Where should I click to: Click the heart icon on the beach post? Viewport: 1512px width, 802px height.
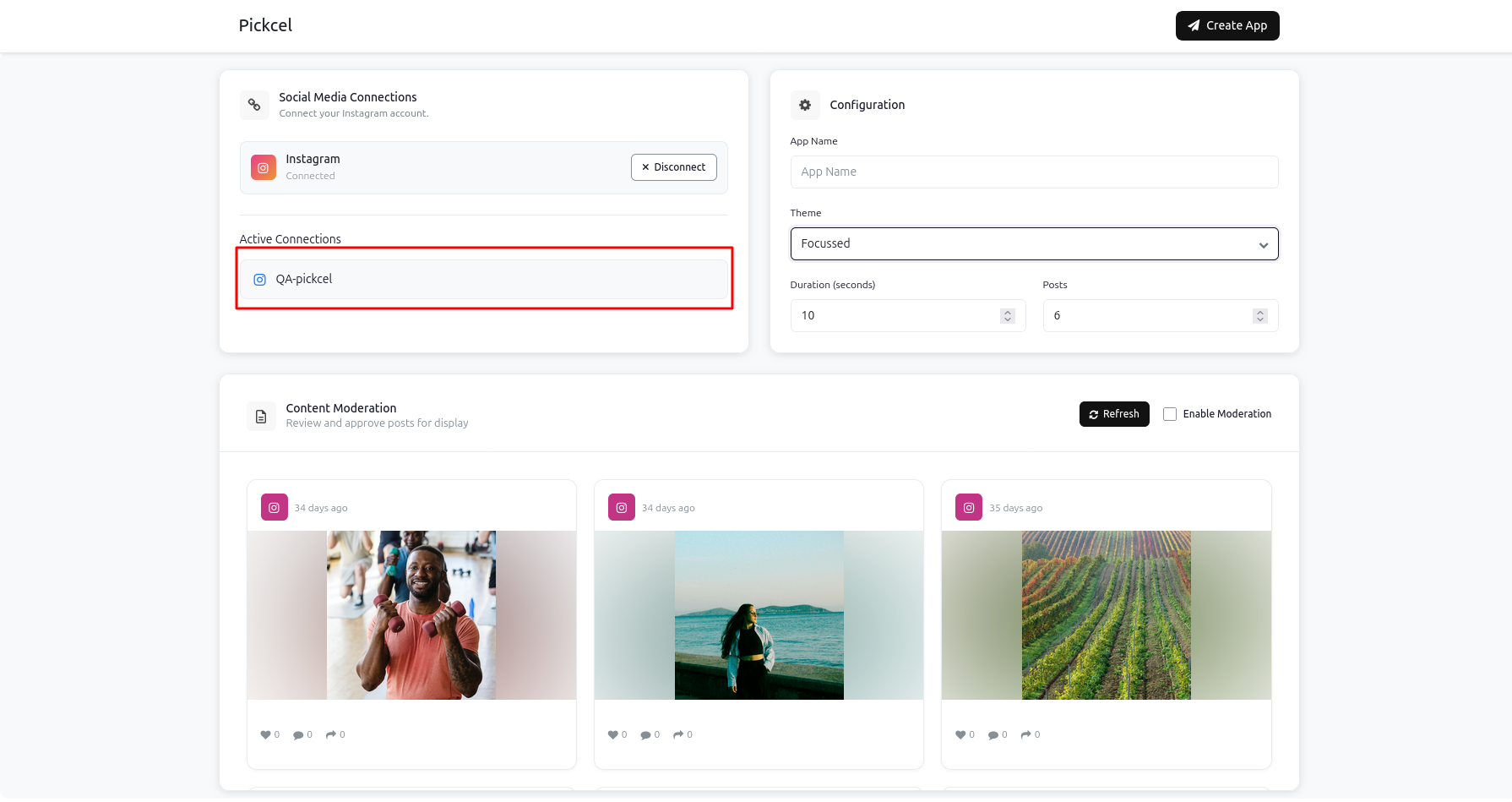coord(612,734)
